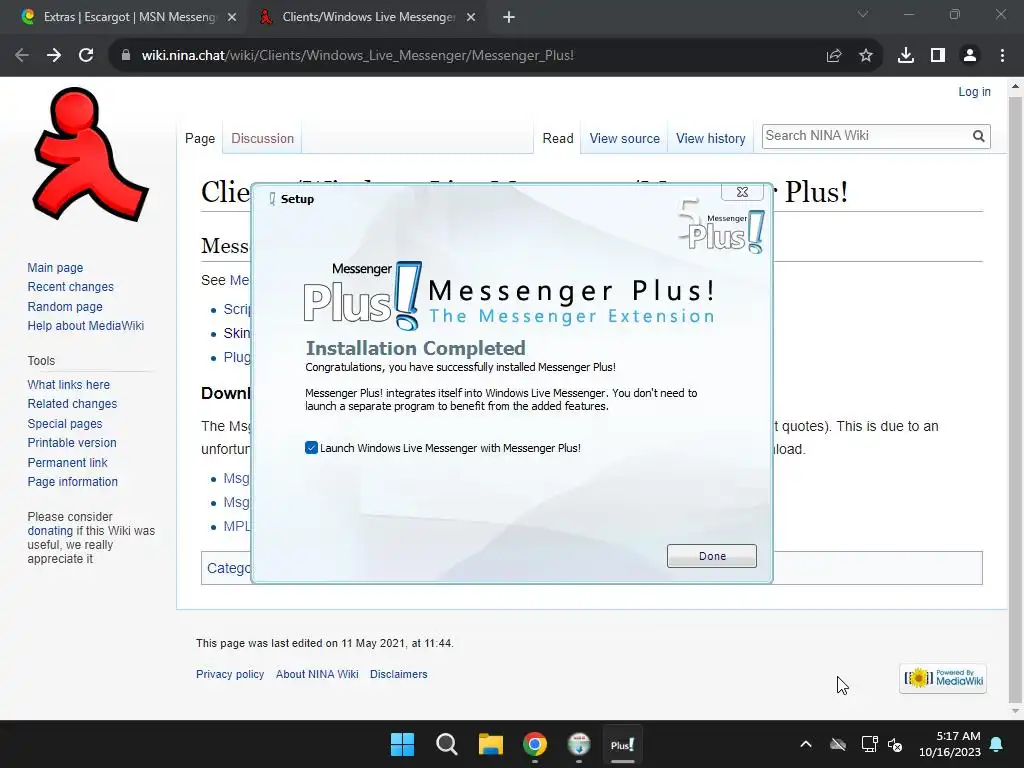Click the donating link

[x=50, y=531]
